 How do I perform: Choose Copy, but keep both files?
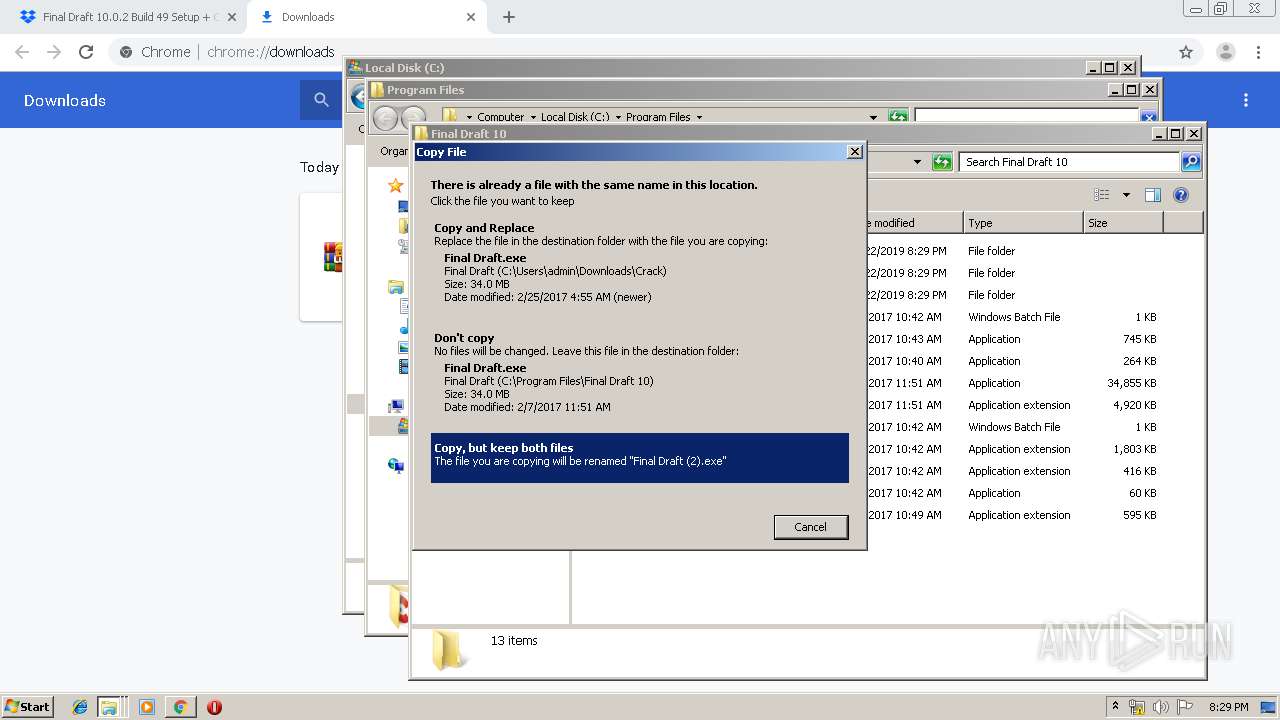point(640,457)
